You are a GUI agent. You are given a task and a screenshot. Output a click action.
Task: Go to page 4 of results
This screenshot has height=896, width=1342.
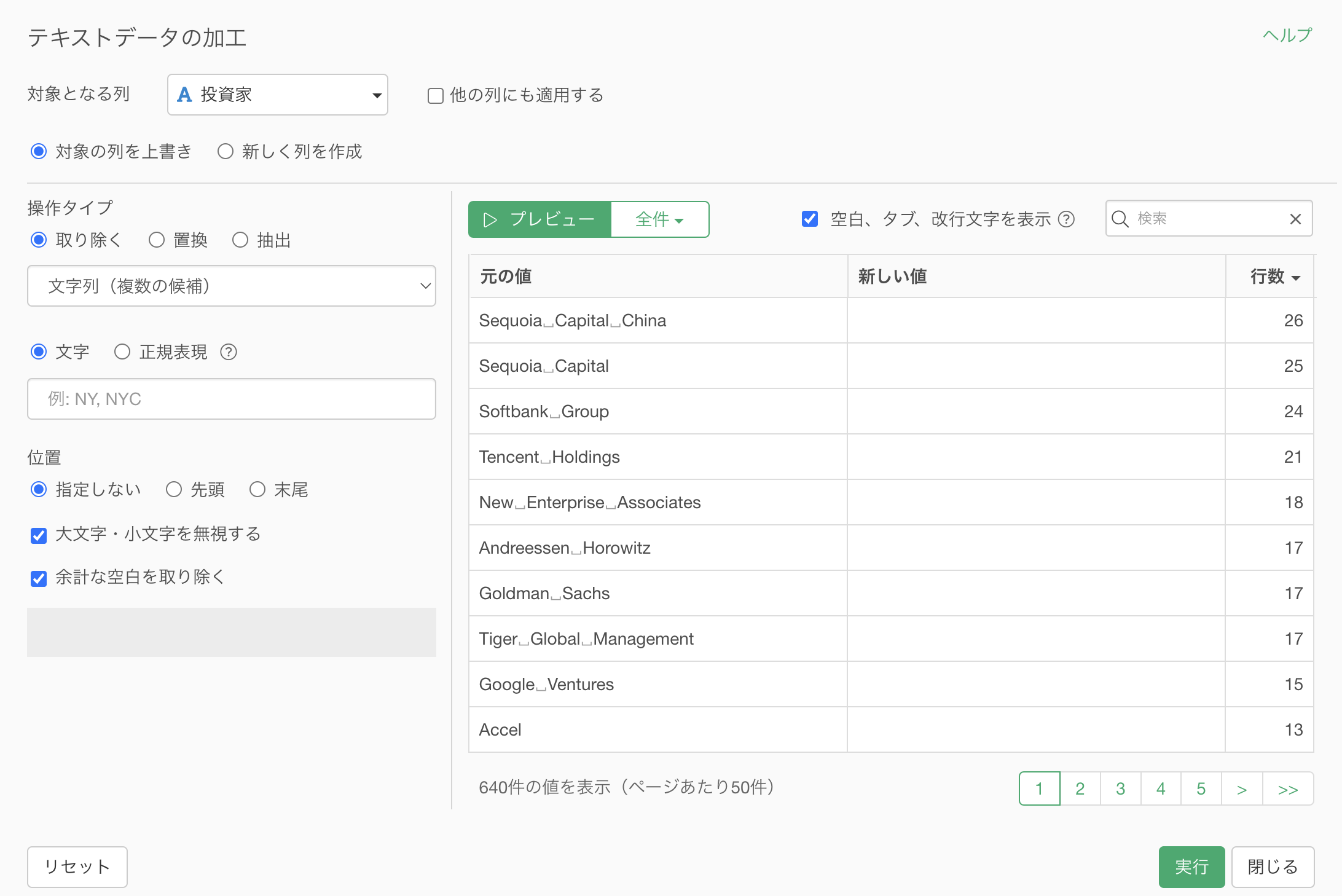click(1161, 788)
